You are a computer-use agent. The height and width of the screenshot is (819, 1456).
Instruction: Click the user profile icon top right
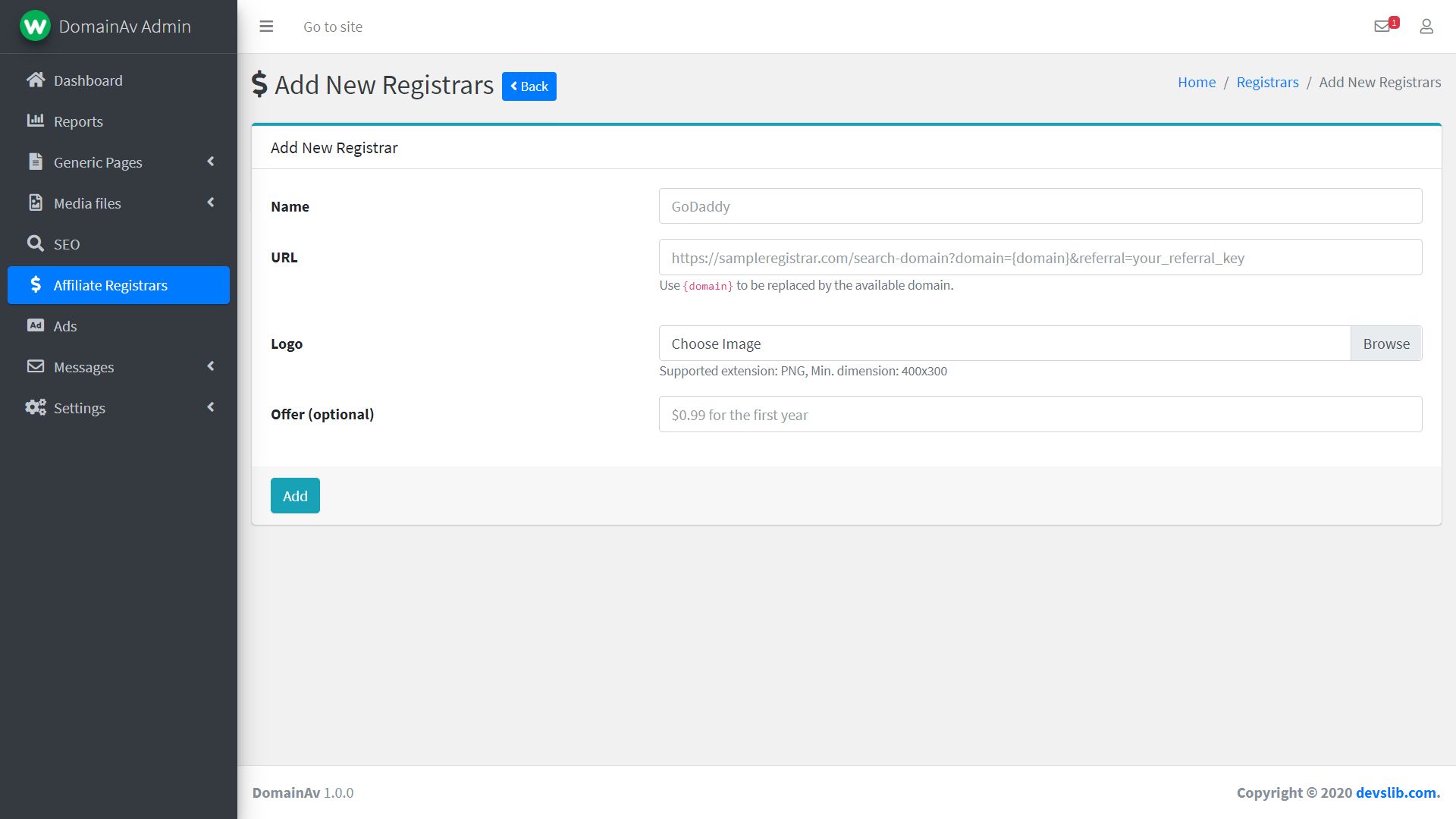[1426, 26]
